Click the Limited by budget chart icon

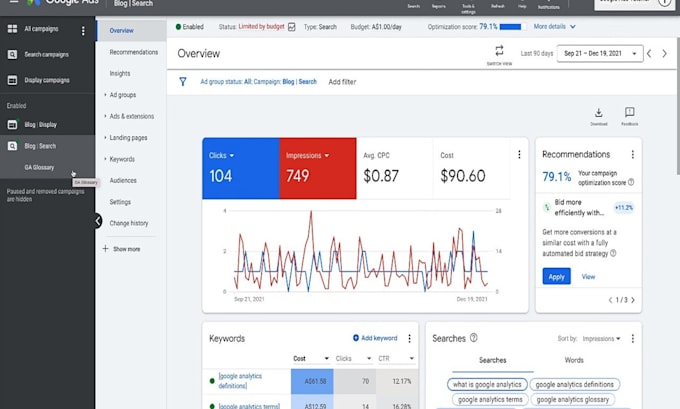(291, 27)
